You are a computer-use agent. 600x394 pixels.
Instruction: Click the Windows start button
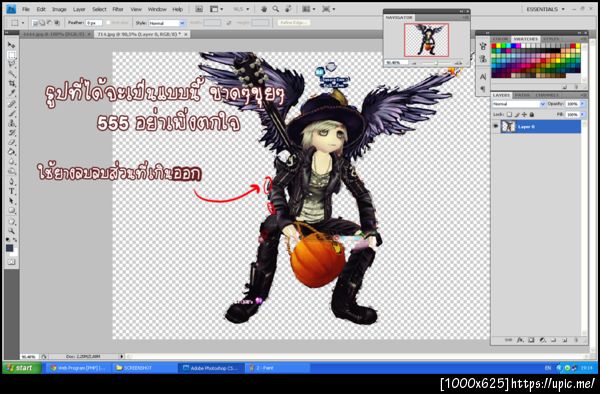tap(22, 368)
